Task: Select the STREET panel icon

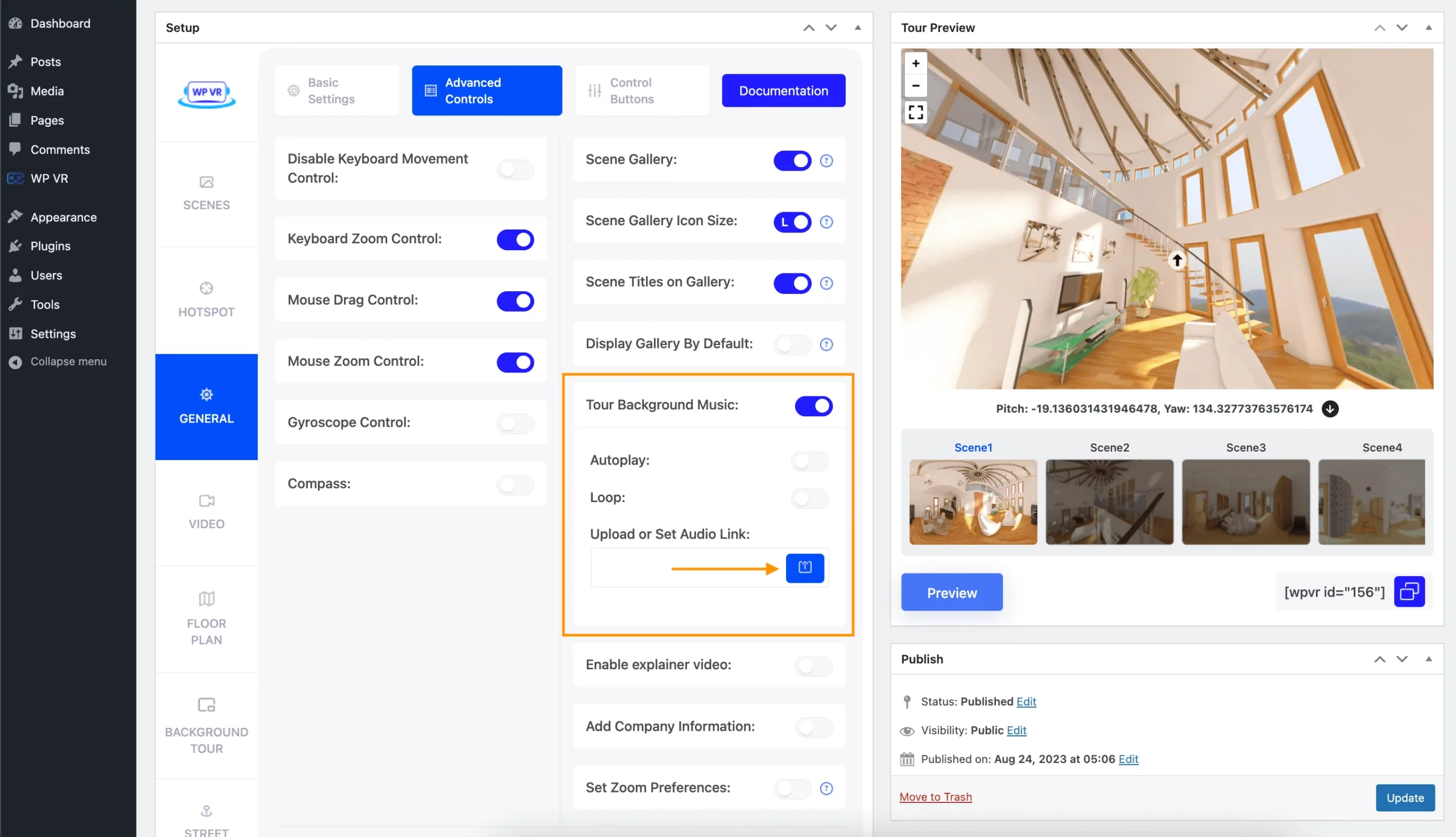Action: pyautogui.click(x=206, y=809)
